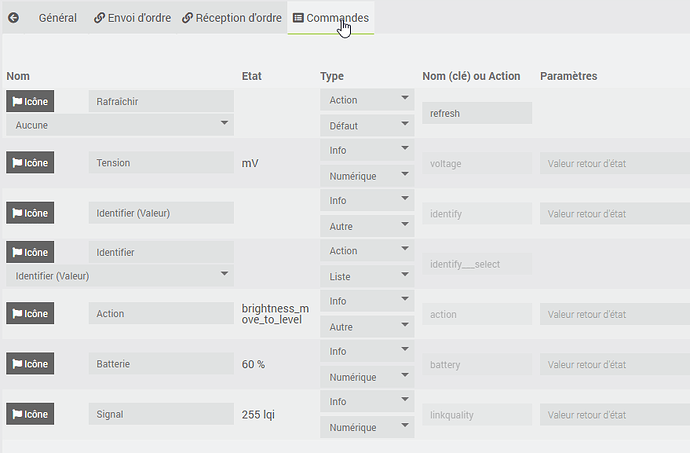
Task: Pick an icon for the Action command
Action: coord(30,313)
